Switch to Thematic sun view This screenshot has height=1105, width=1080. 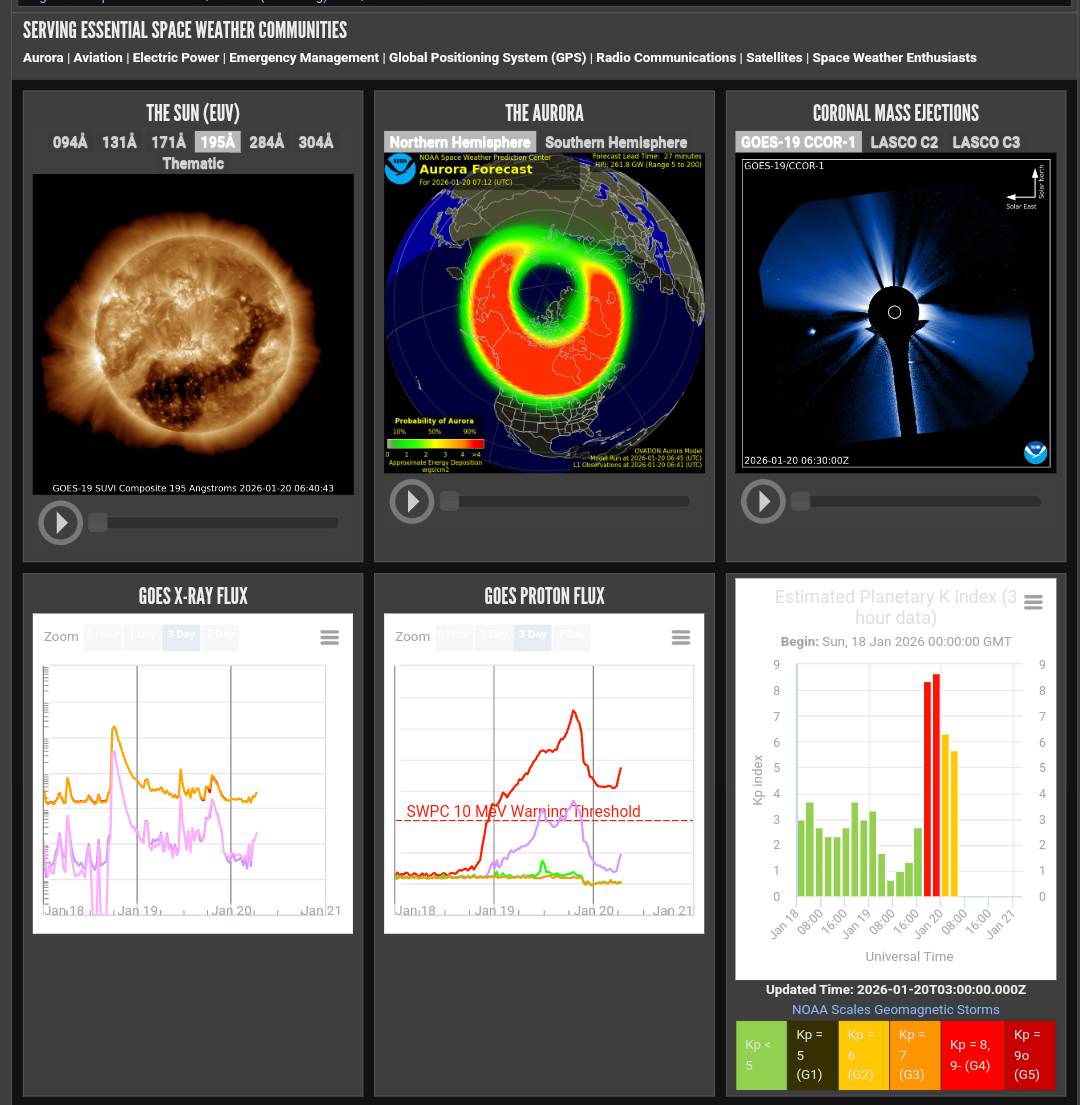coord(193,163)
